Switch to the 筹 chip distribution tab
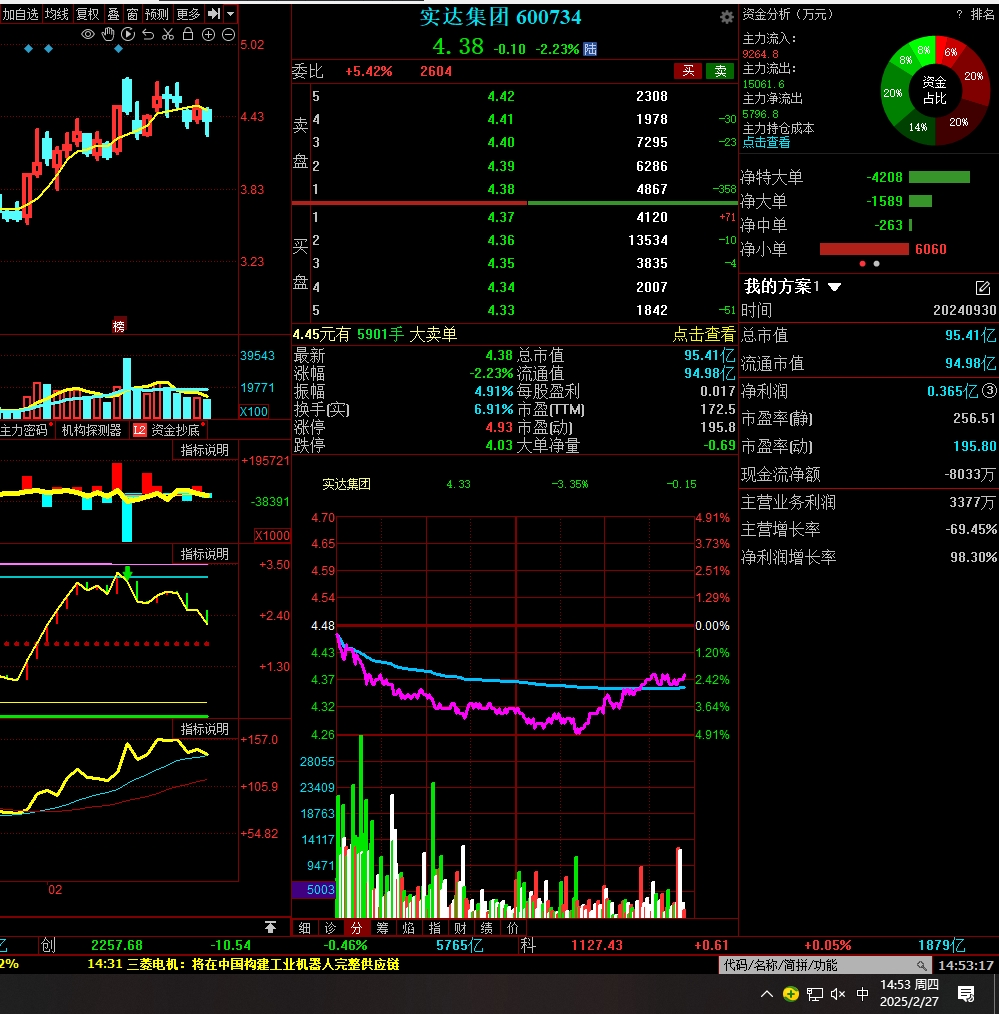Viewport: 999px width, 1014px height. pos(382,928)
